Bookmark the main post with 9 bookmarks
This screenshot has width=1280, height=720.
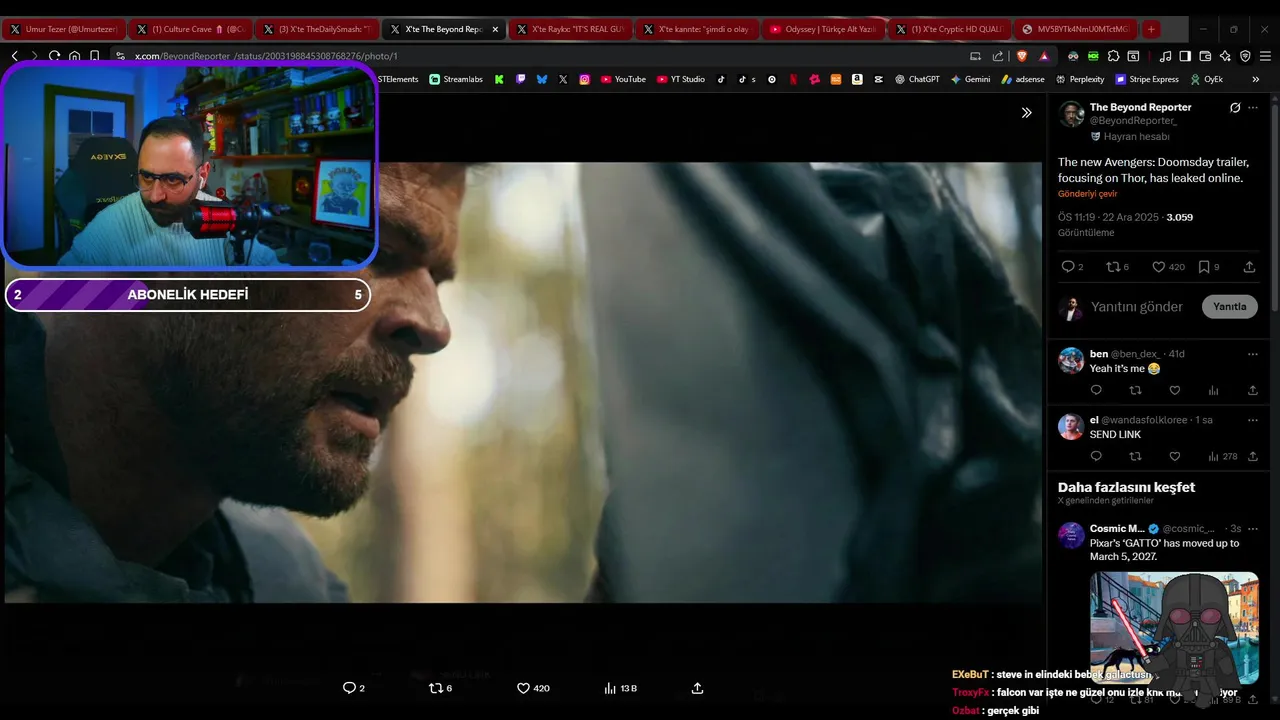tap(1204, 267)
